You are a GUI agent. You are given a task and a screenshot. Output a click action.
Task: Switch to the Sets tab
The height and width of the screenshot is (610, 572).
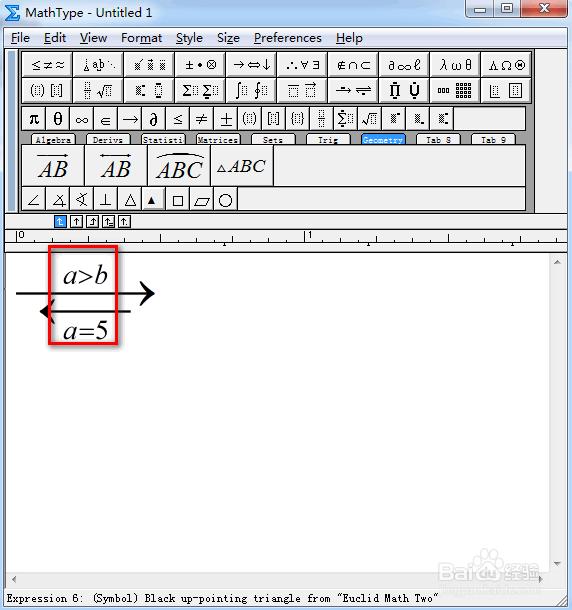tap(273, 140)
